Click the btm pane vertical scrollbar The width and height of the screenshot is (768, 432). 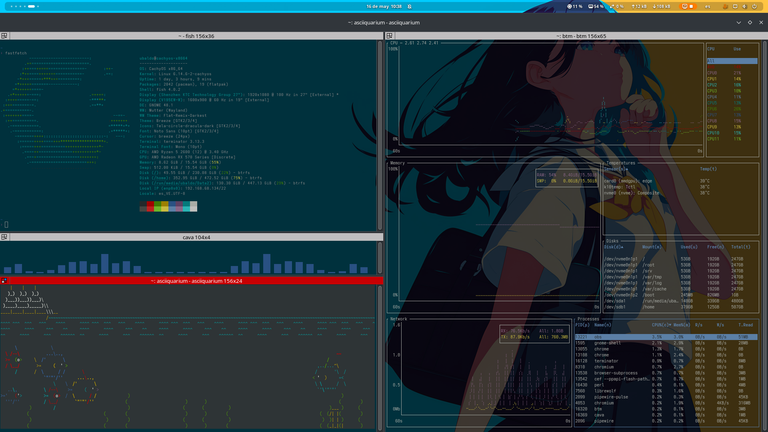click(765, 235)
